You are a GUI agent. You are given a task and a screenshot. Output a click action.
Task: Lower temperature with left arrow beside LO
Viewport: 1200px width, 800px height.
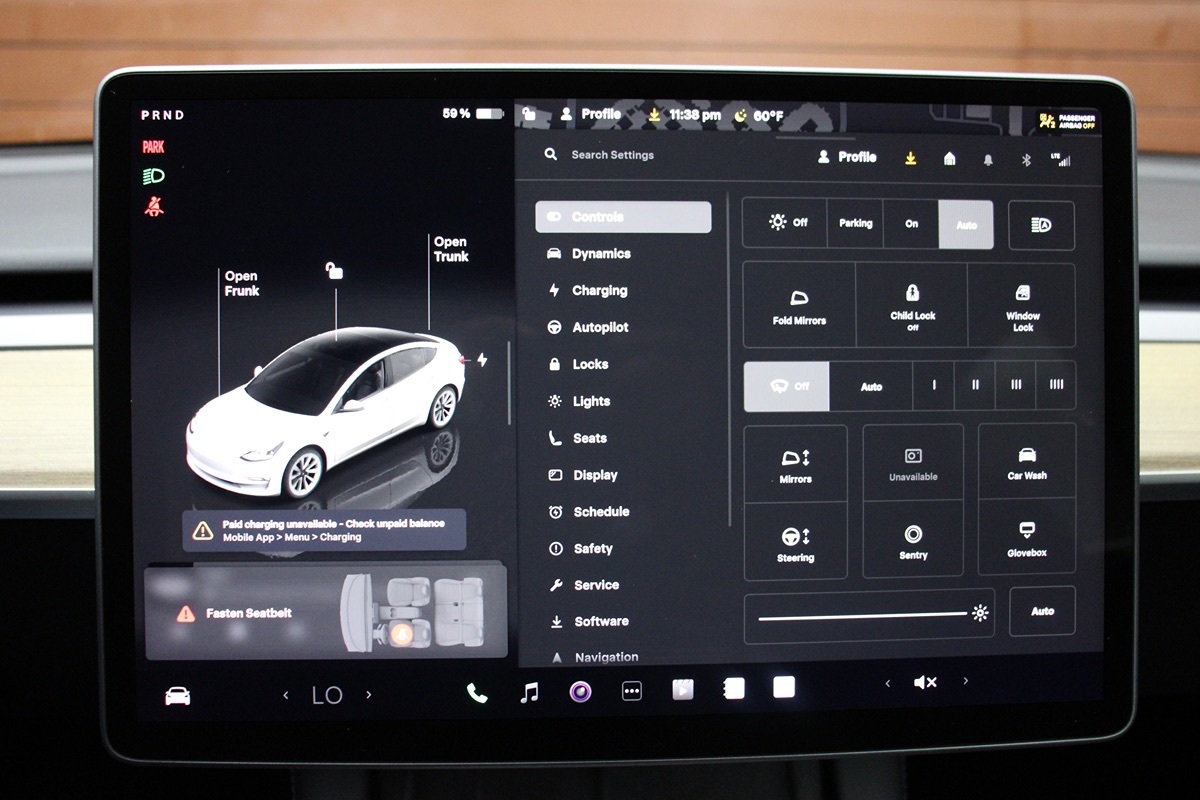pos(286,695)
